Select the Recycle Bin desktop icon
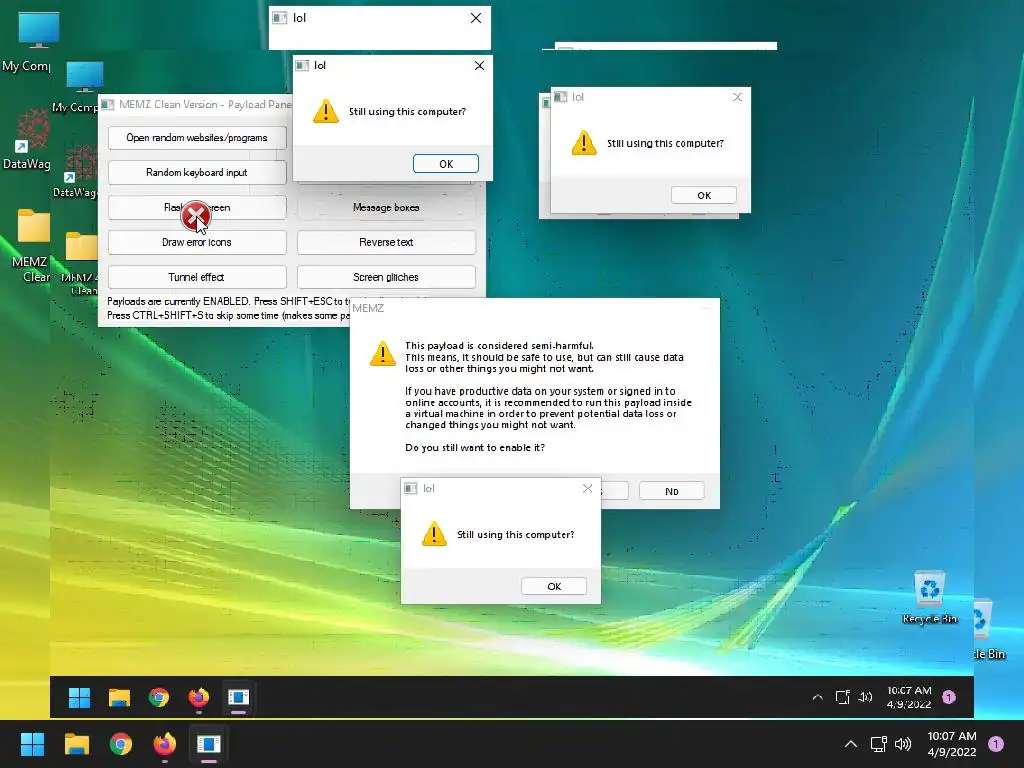Screen dimensions: 1024x768 click(x=929, y=598)
